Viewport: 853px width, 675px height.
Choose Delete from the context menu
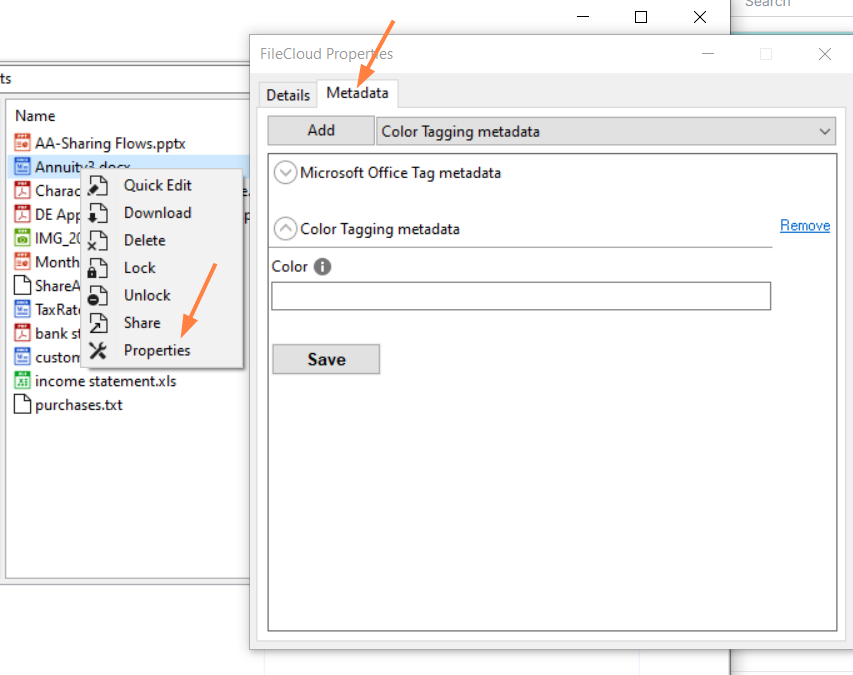(x=144, y=240)
